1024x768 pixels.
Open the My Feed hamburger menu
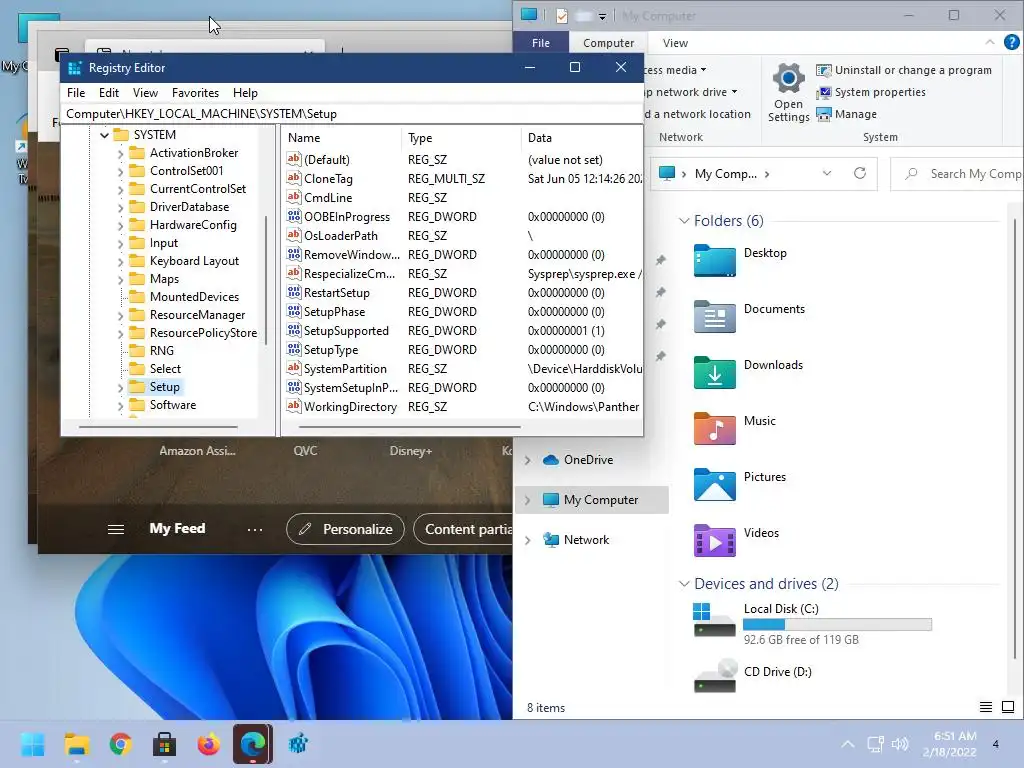pos(116,529)
